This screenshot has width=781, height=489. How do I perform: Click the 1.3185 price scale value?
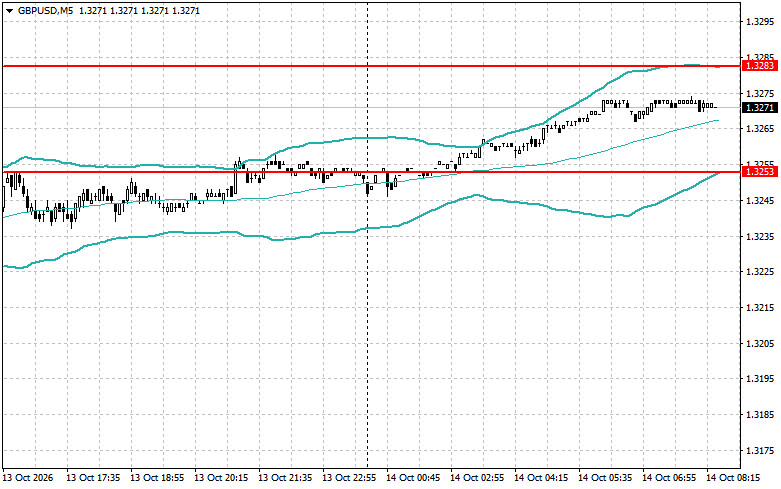coord(760,415)
